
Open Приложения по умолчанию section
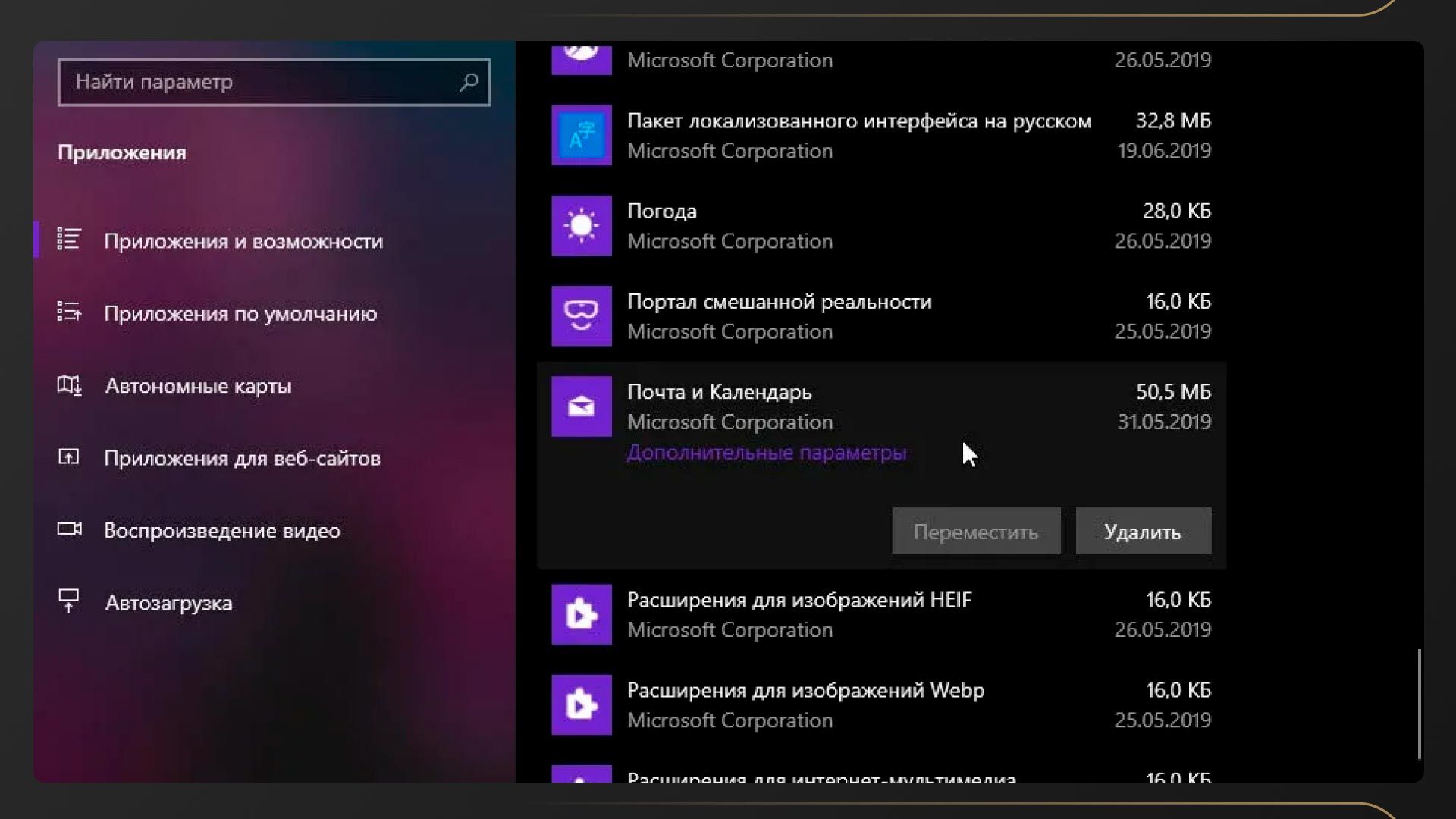click(240, 313)
